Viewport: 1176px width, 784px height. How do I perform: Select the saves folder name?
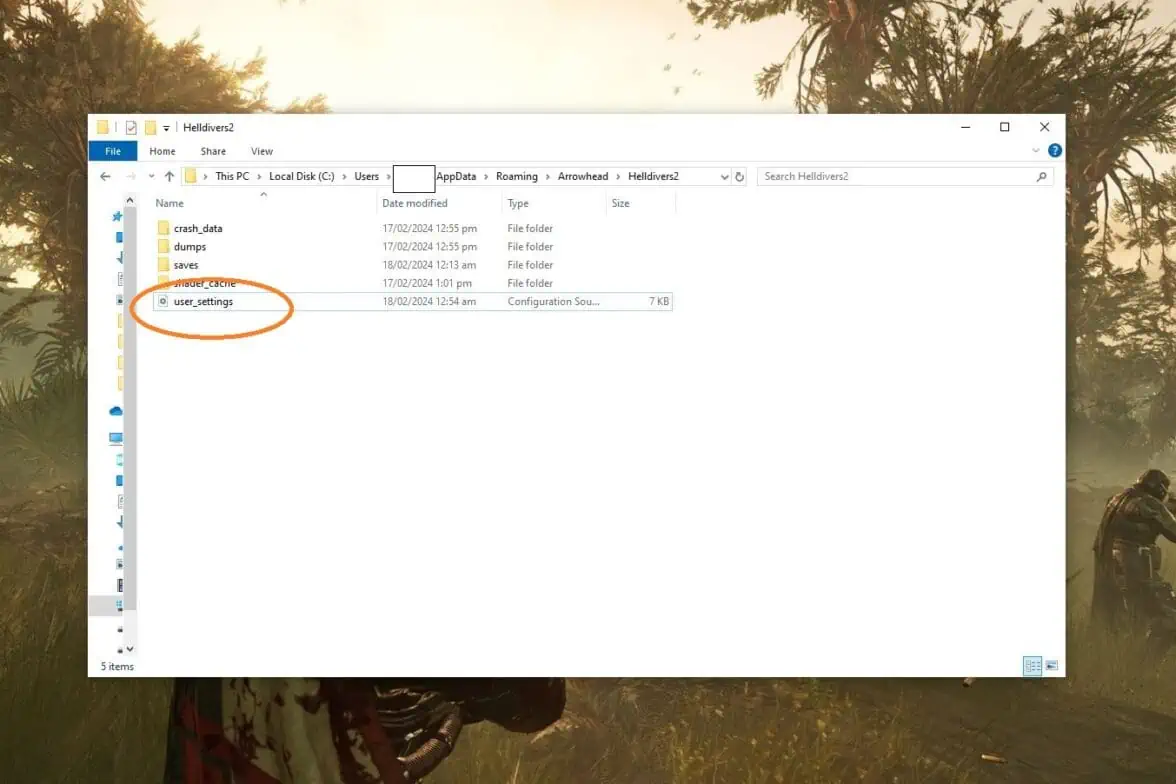pos(186,265)
